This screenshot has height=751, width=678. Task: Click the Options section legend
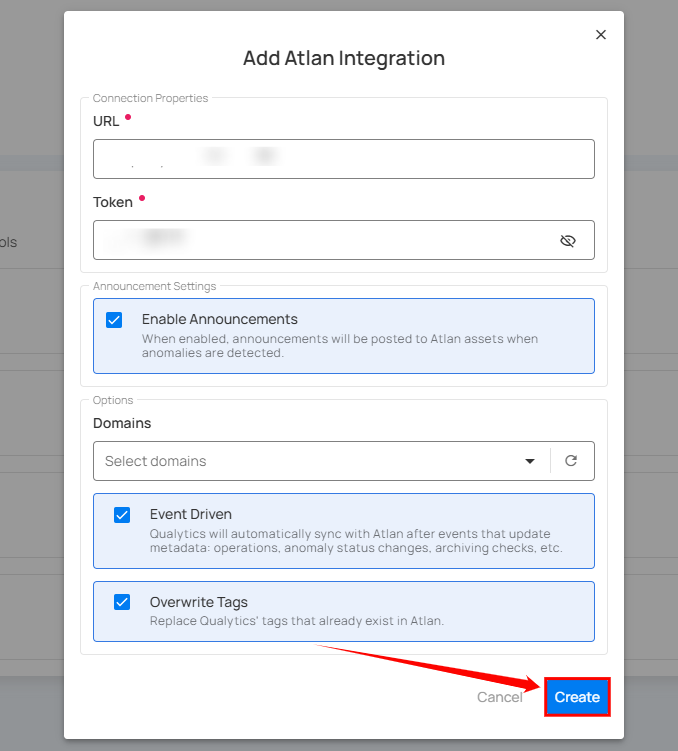point(113,400)
